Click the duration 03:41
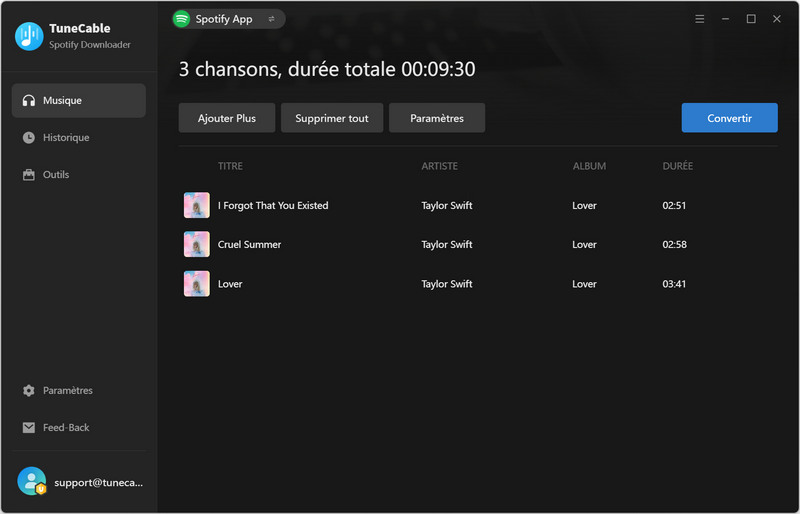 pos(674,284)
